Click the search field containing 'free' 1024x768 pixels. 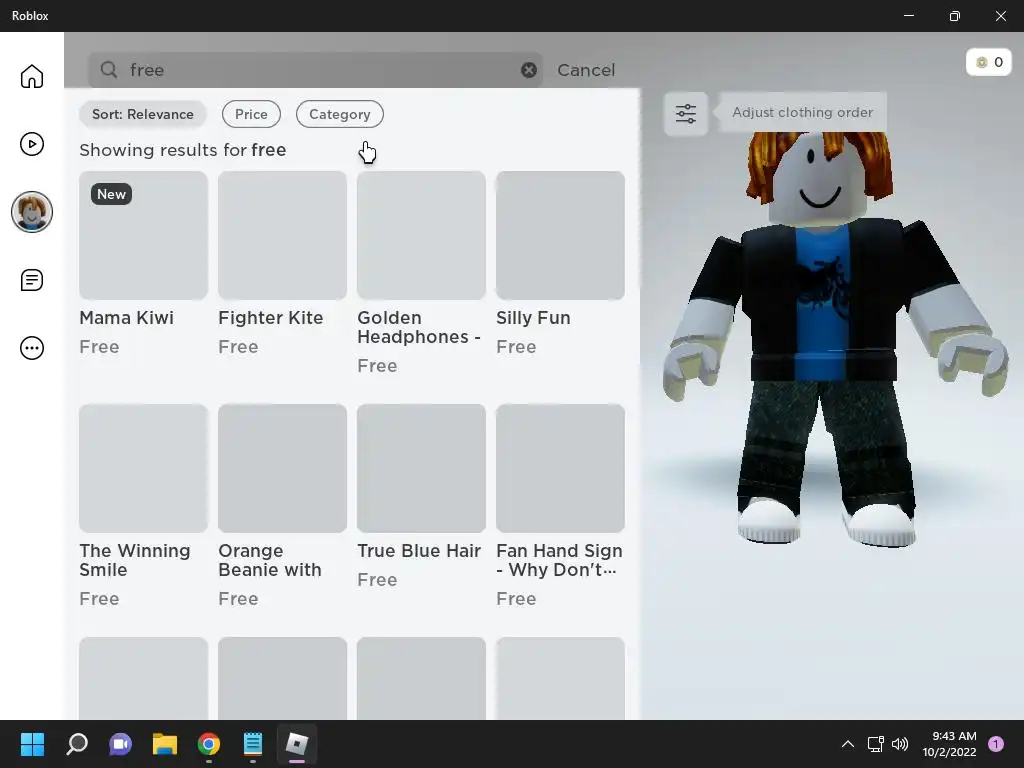[x=315, y=70]
